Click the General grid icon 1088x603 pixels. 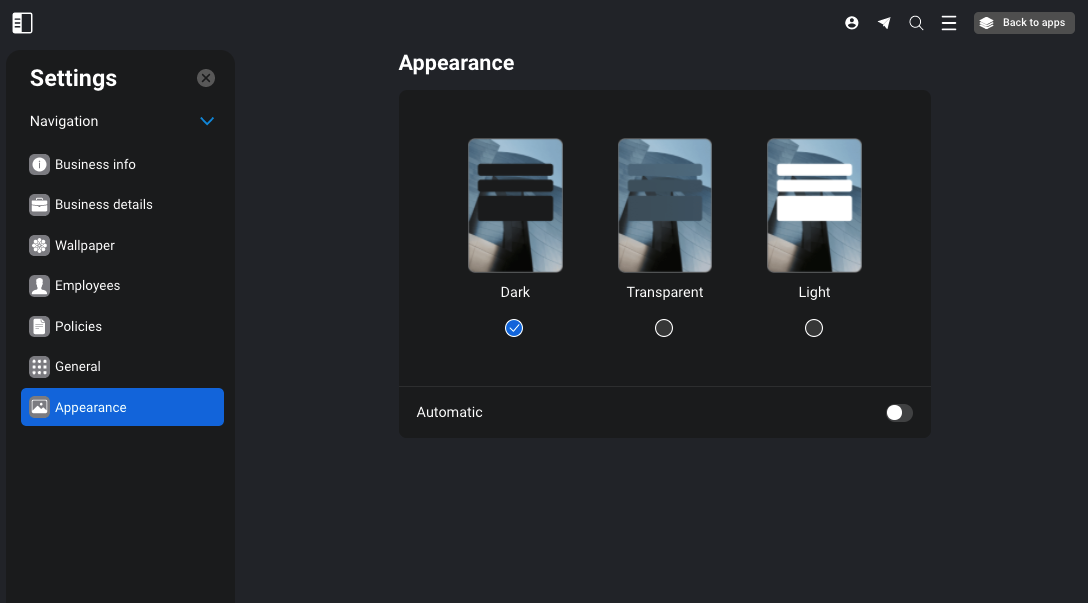(40, 366)
